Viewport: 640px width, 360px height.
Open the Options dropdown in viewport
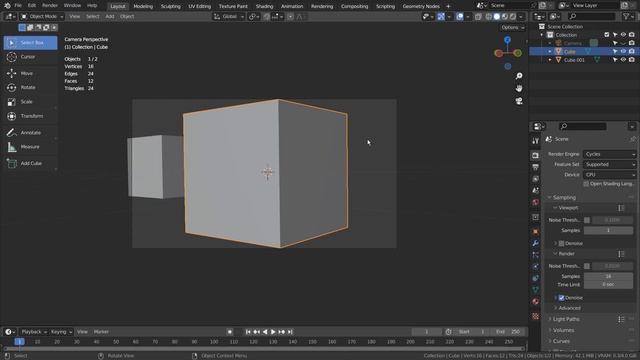point(512,28)
